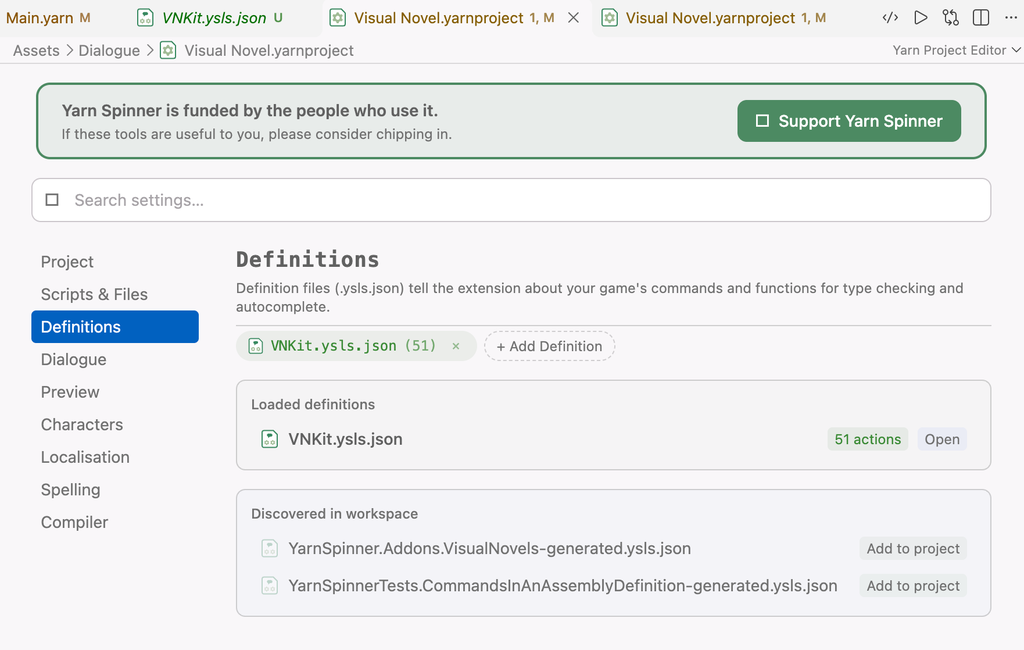This screenshot has height=650, width=1024.
Task: Click the file icon on VNKit.ysls.json chip
Action: coord(256,346)
